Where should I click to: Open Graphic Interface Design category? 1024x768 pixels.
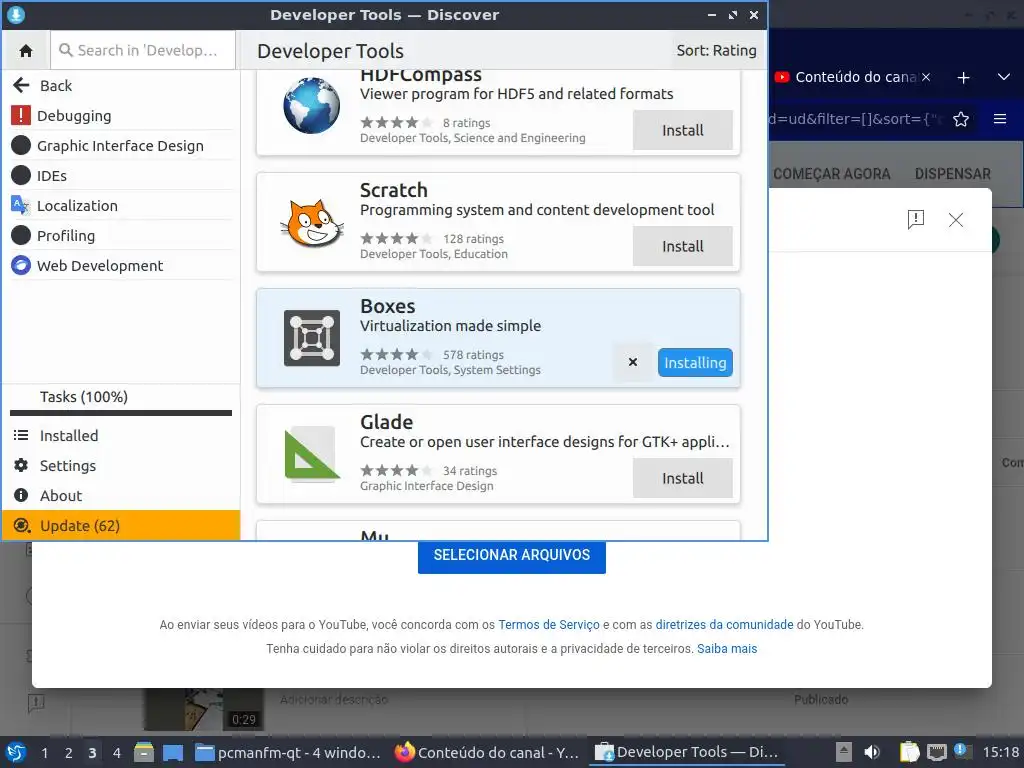pos(121,146)
